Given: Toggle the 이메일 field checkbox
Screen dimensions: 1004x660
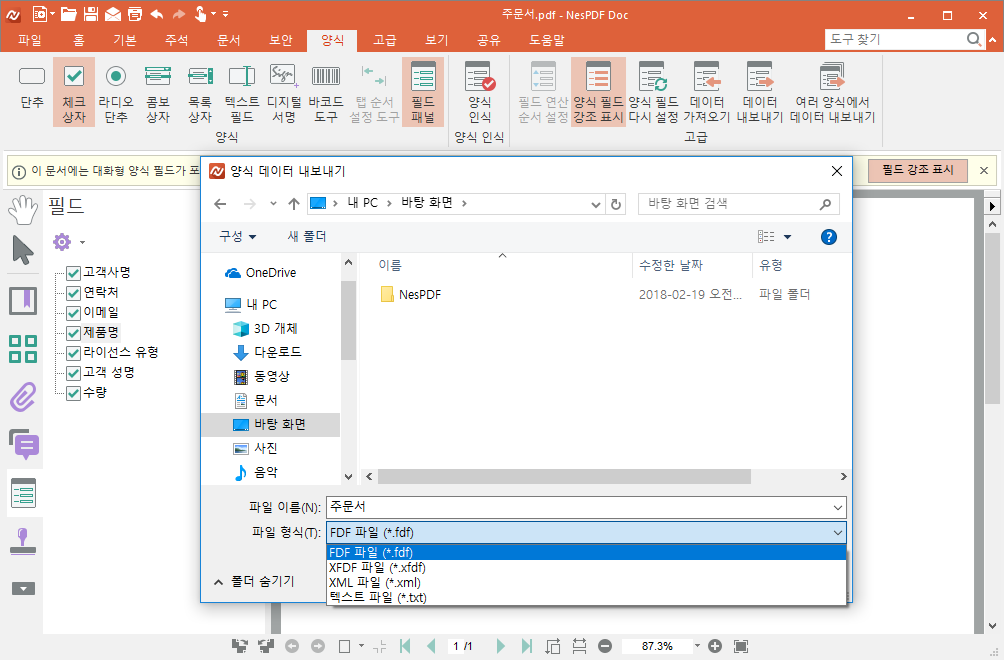Looking at the screenshot, I should [x=73, y=313].
